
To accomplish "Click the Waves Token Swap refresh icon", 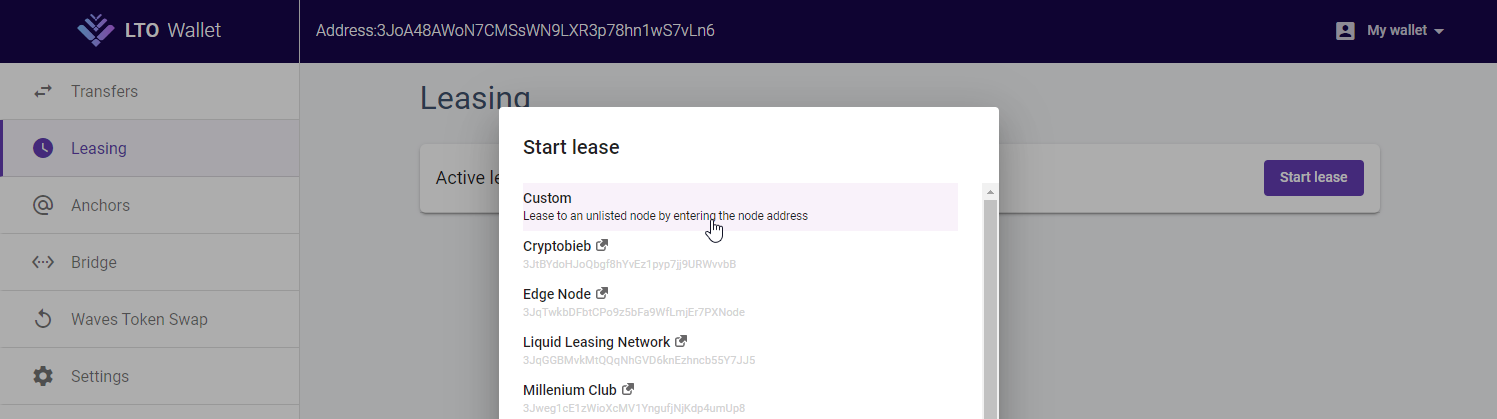I will [x=43, y=319].
